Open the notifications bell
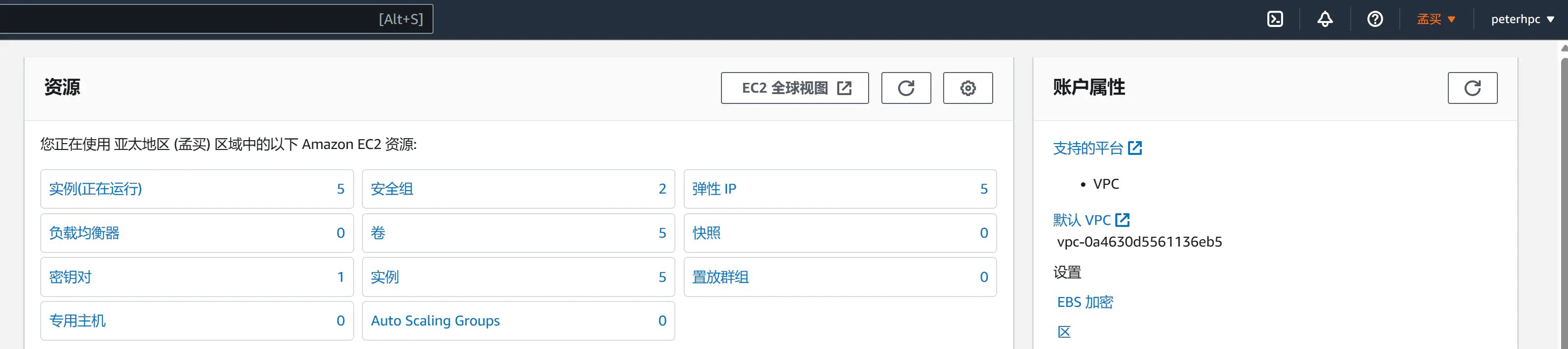Image resolution: width=1568 pixels, height=349 pixels. pyautogui.click(x=1325, y=20)
